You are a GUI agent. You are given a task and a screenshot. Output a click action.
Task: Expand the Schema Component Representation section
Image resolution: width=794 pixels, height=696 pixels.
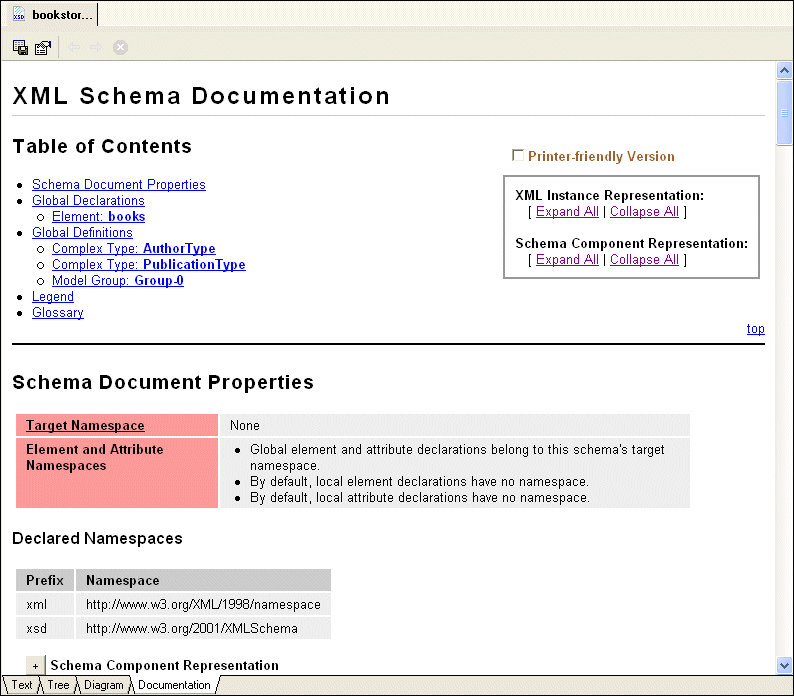pos(35,665)
